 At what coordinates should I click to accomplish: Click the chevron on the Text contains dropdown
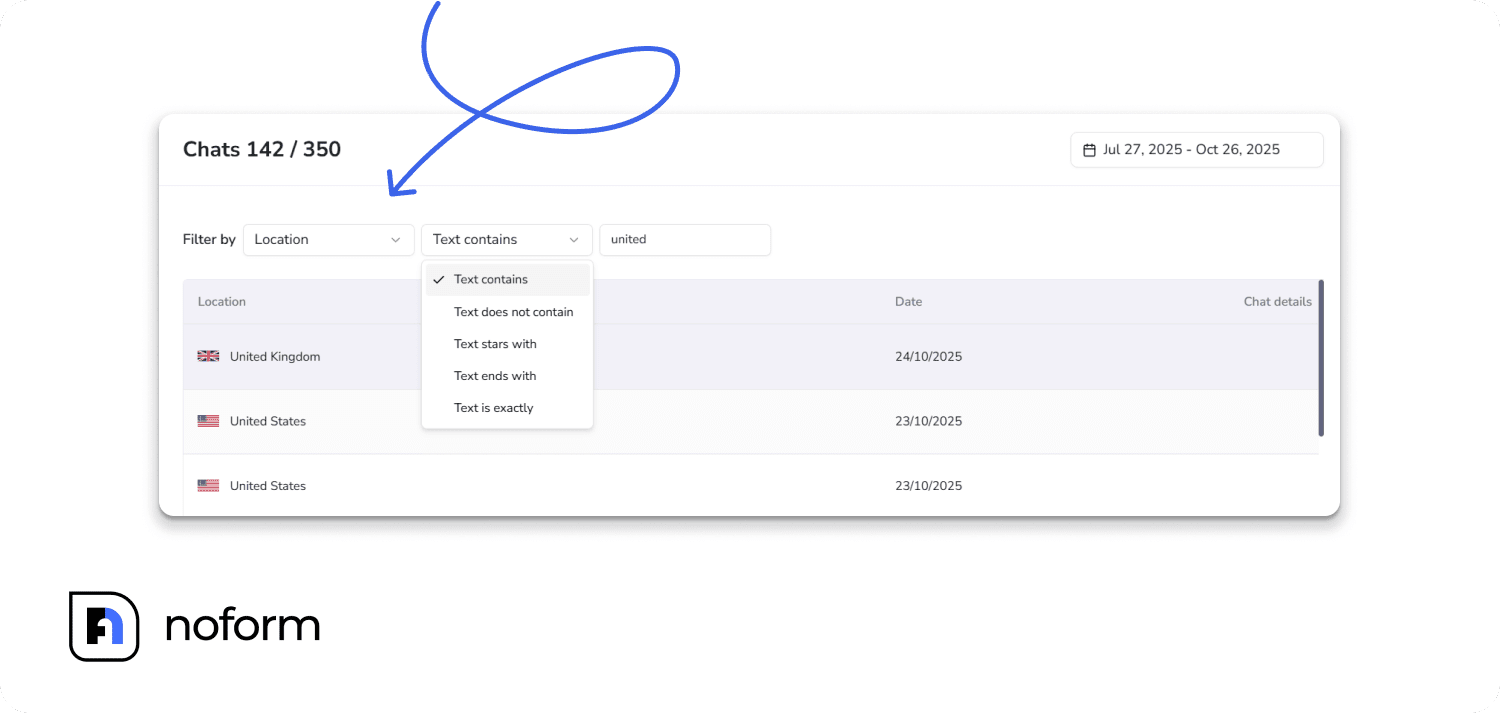pyautogui.click(x=574, y=239)
